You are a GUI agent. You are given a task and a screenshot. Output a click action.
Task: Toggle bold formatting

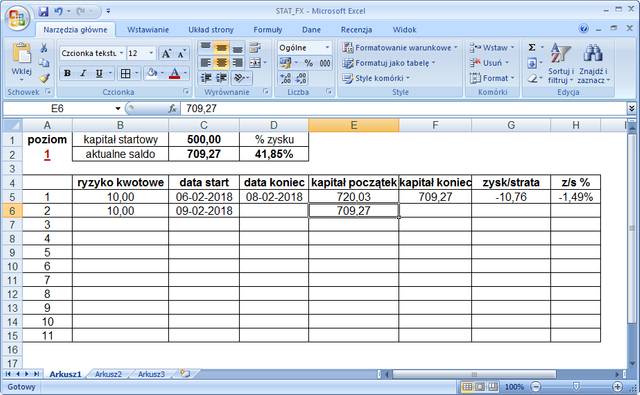pyautogui.click(x=67, y=73)
